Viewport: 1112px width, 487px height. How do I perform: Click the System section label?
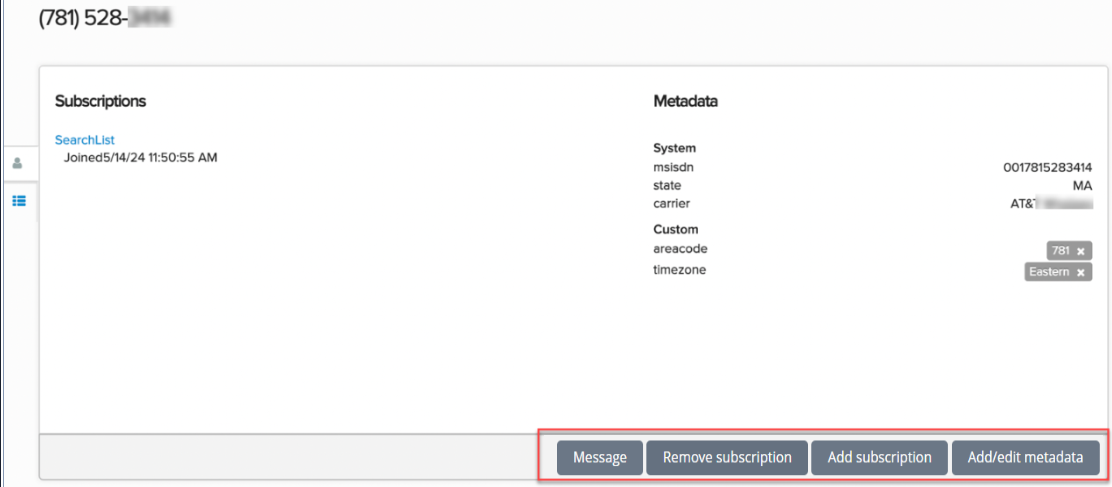coord(675,148)
